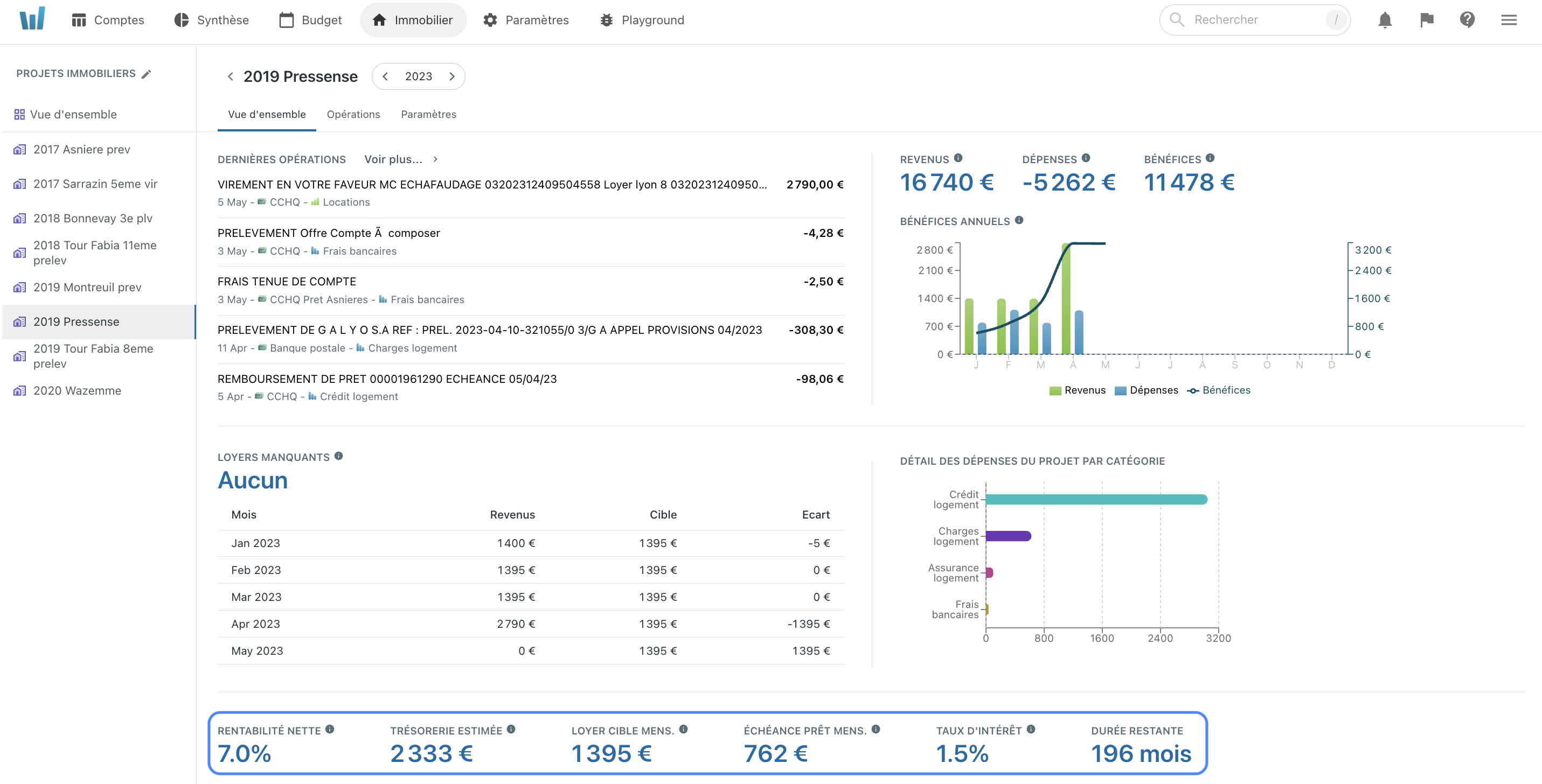Switch to the Opérations tab
Image resolution: width=1542 pixels, height=784 pixels.
coord(353,114)
